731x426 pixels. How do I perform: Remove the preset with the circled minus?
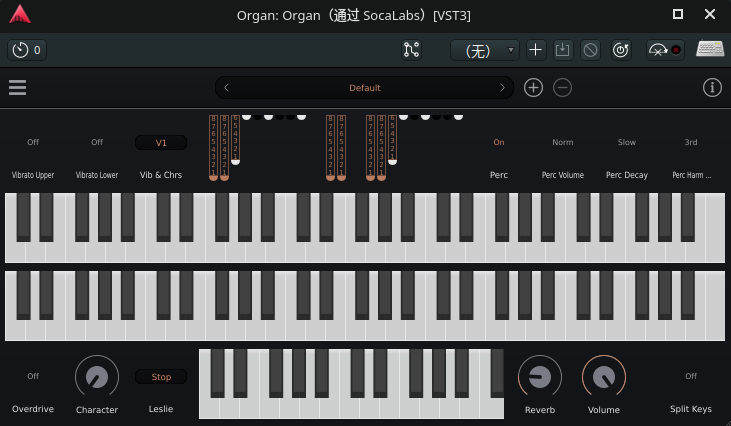pyautogui.click(x=562, y=88)
